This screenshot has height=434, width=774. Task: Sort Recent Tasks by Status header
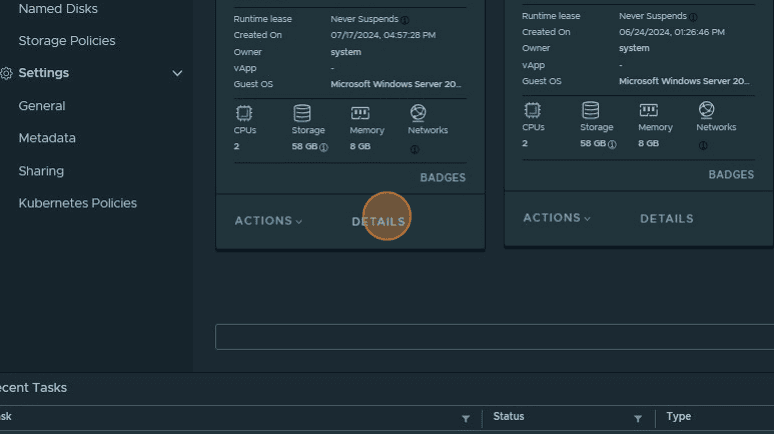point(508,416)
